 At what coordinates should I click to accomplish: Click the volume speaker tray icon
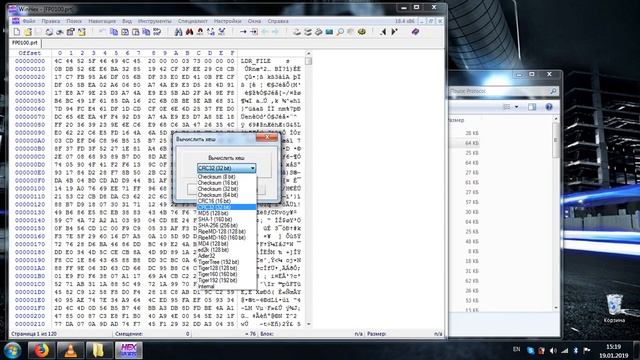(x=553, y=351)
